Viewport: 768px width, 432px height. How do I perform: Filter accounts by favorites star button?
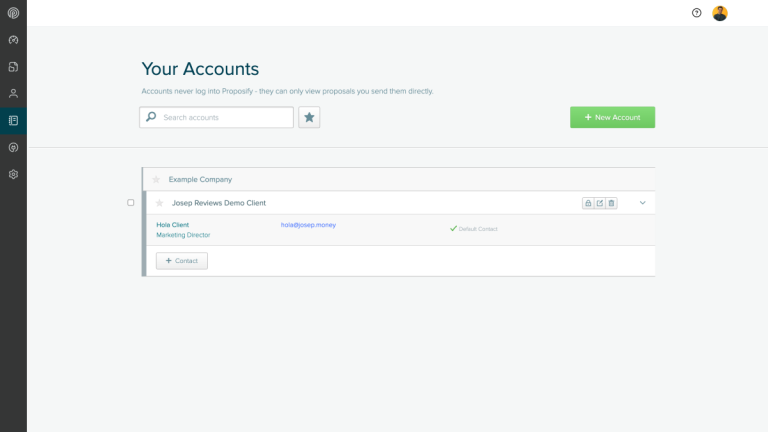click(x=309, y=117)
